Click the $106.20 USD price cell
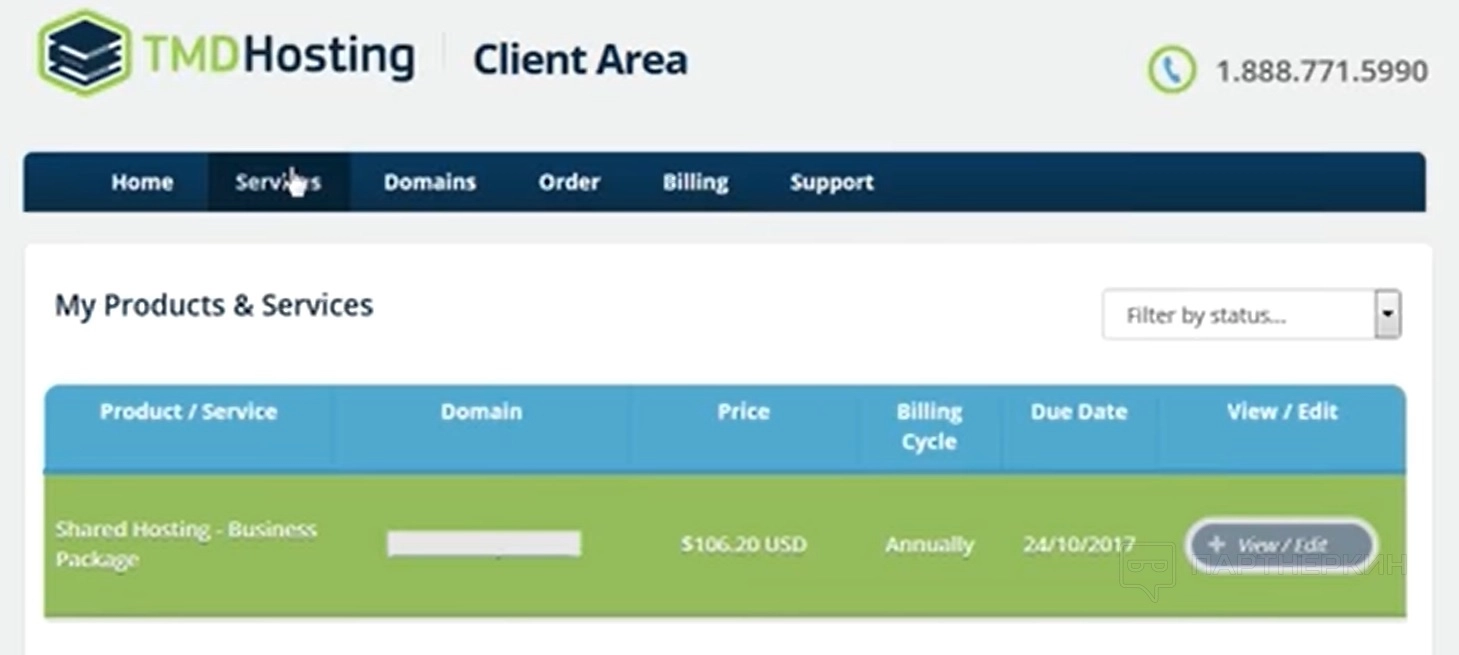Image resolution: width=1459 pixels, height=655 pixels. [x=743, y=545]
